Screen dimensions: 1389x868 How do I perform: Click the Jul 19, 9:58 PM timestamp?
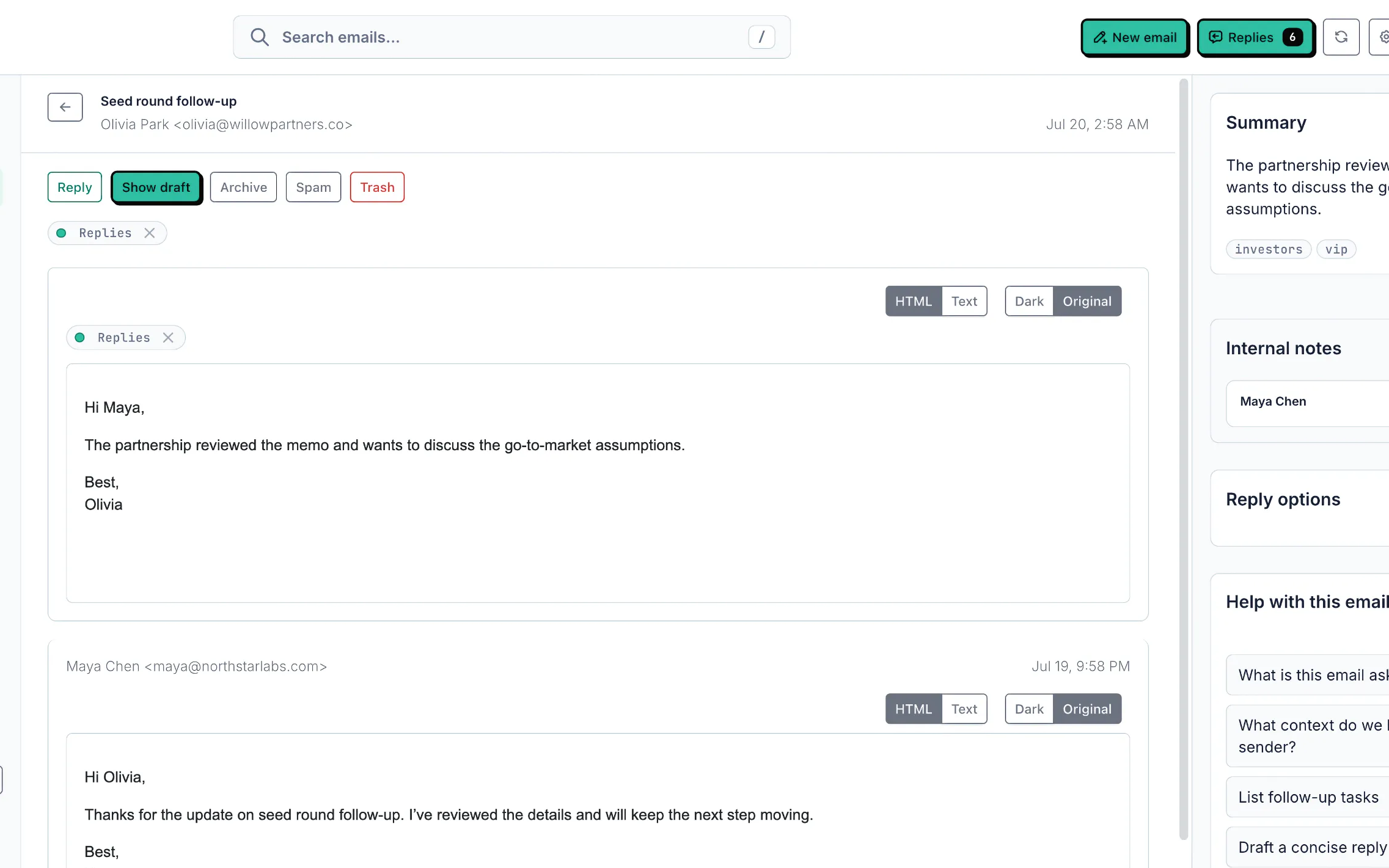(x=1080, y=666)
